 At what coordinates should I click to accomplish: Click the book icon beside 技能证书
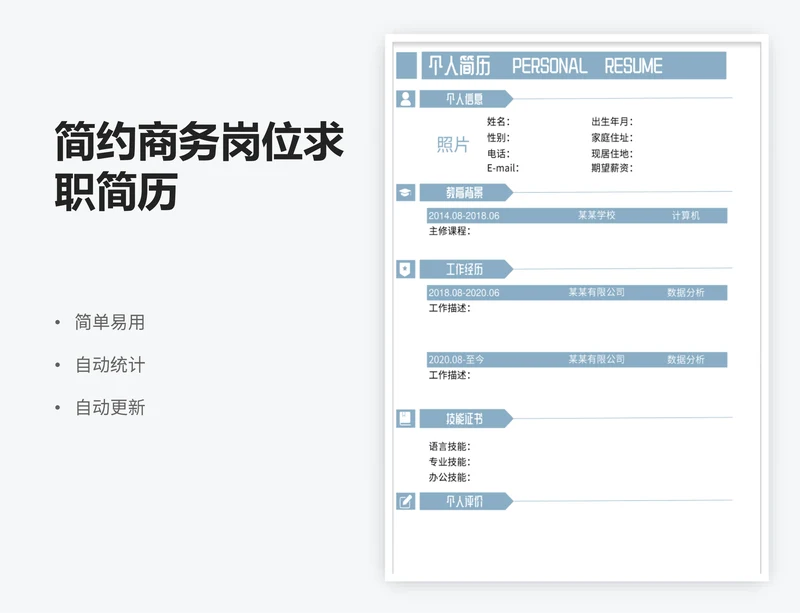click(x=406, y=419)
